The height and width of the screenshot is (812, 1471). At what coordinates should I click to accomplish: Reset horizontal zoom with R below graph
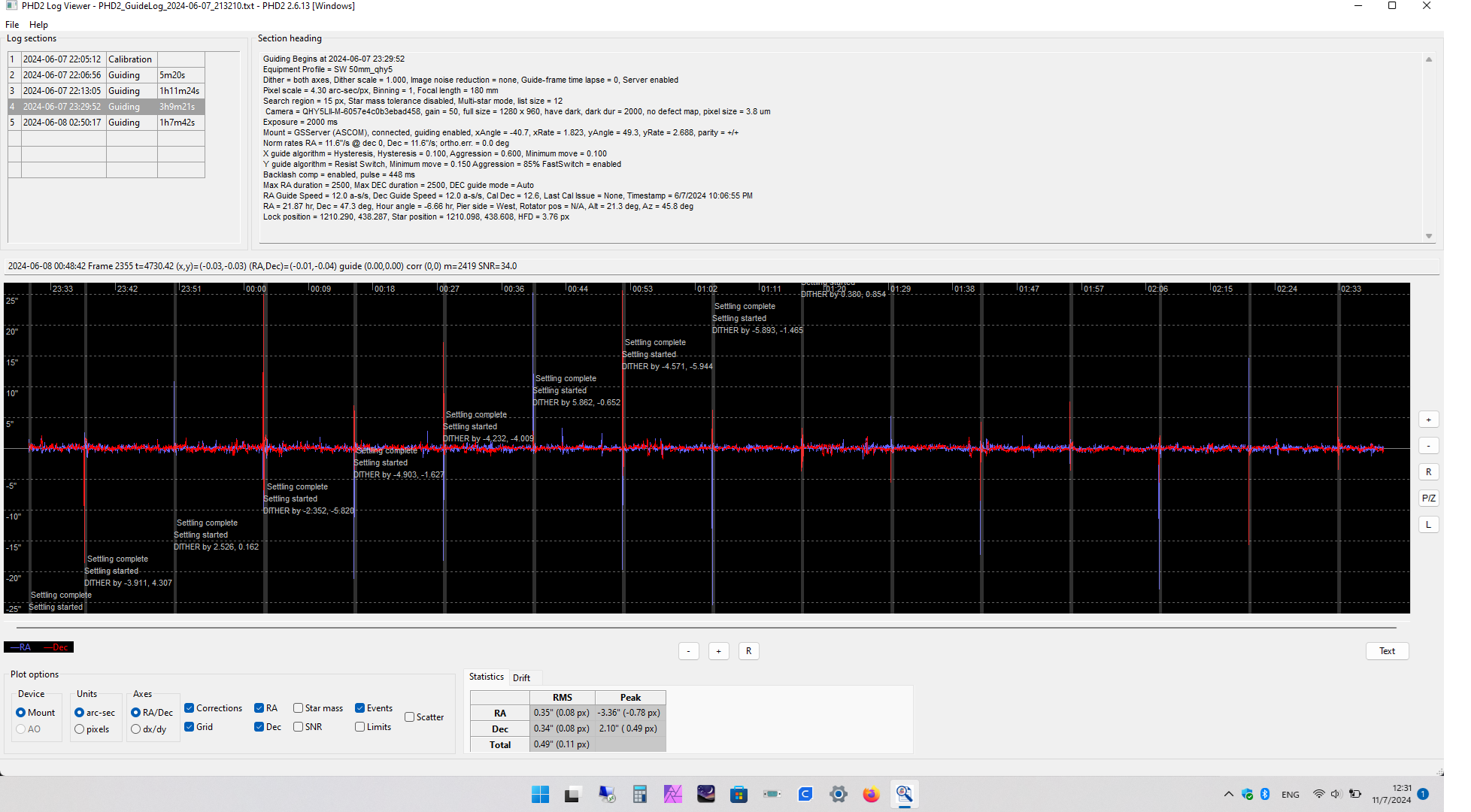(x=748, y=651)
